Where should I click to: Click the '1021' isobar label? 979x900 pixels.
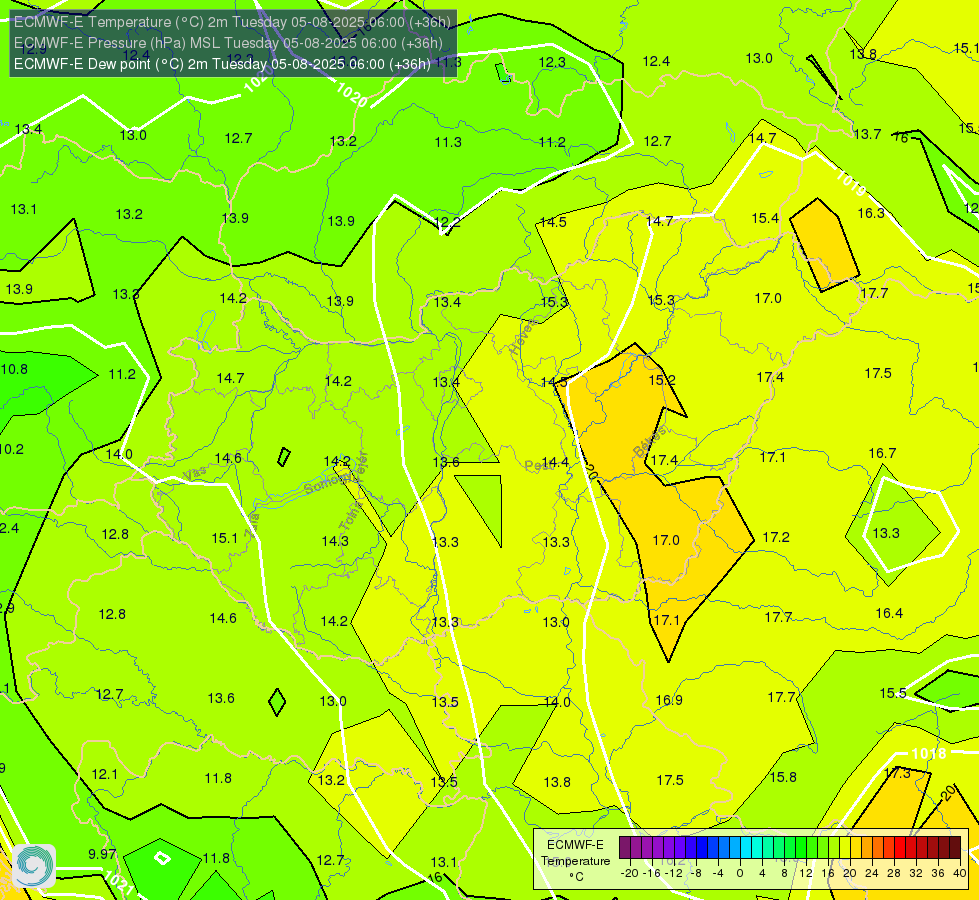(117, 883)
